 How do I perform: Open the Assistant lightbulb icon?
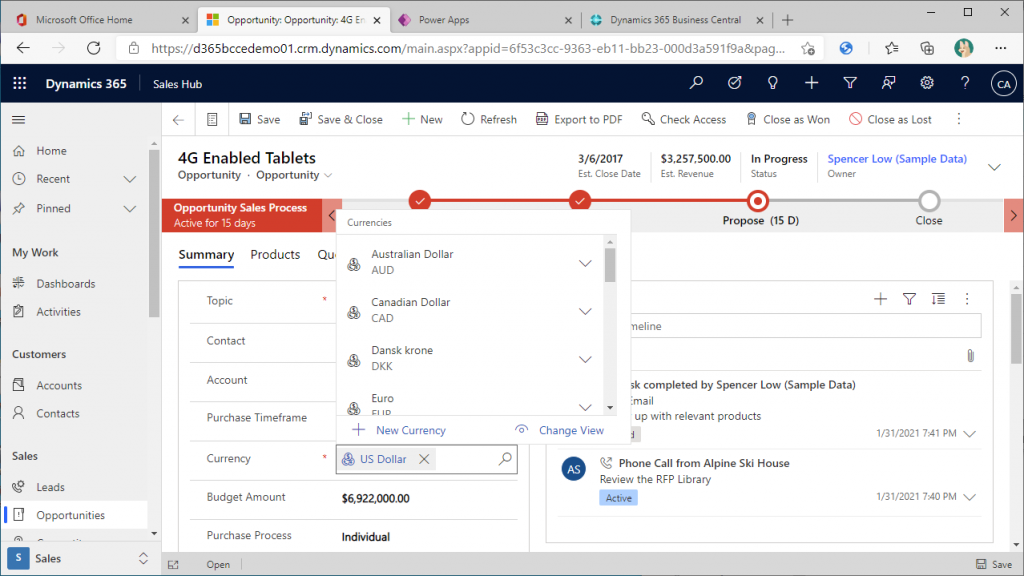tap(773, 83)
